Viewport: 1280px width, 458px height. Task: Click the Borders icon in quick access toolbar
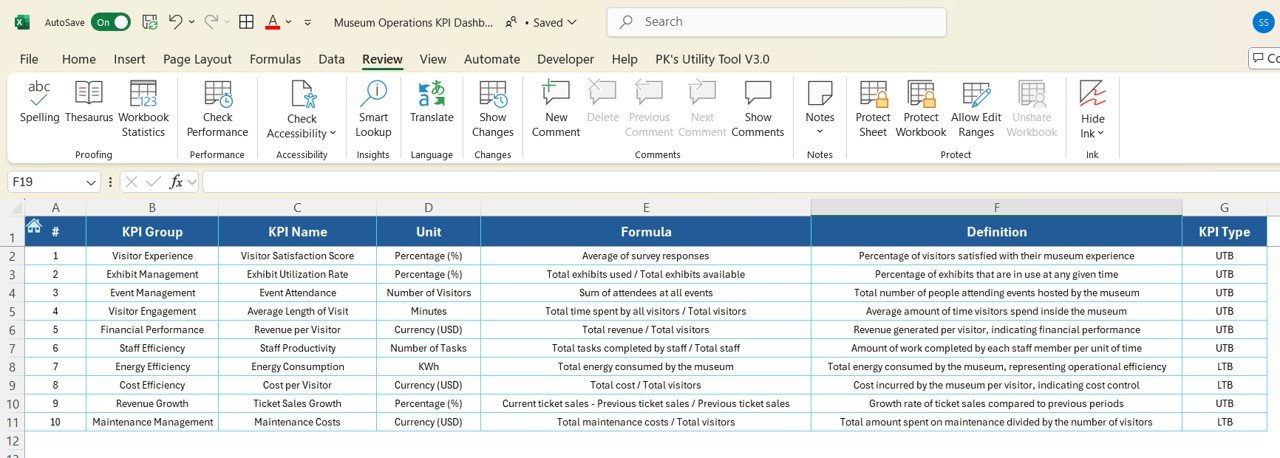point(245,21)
